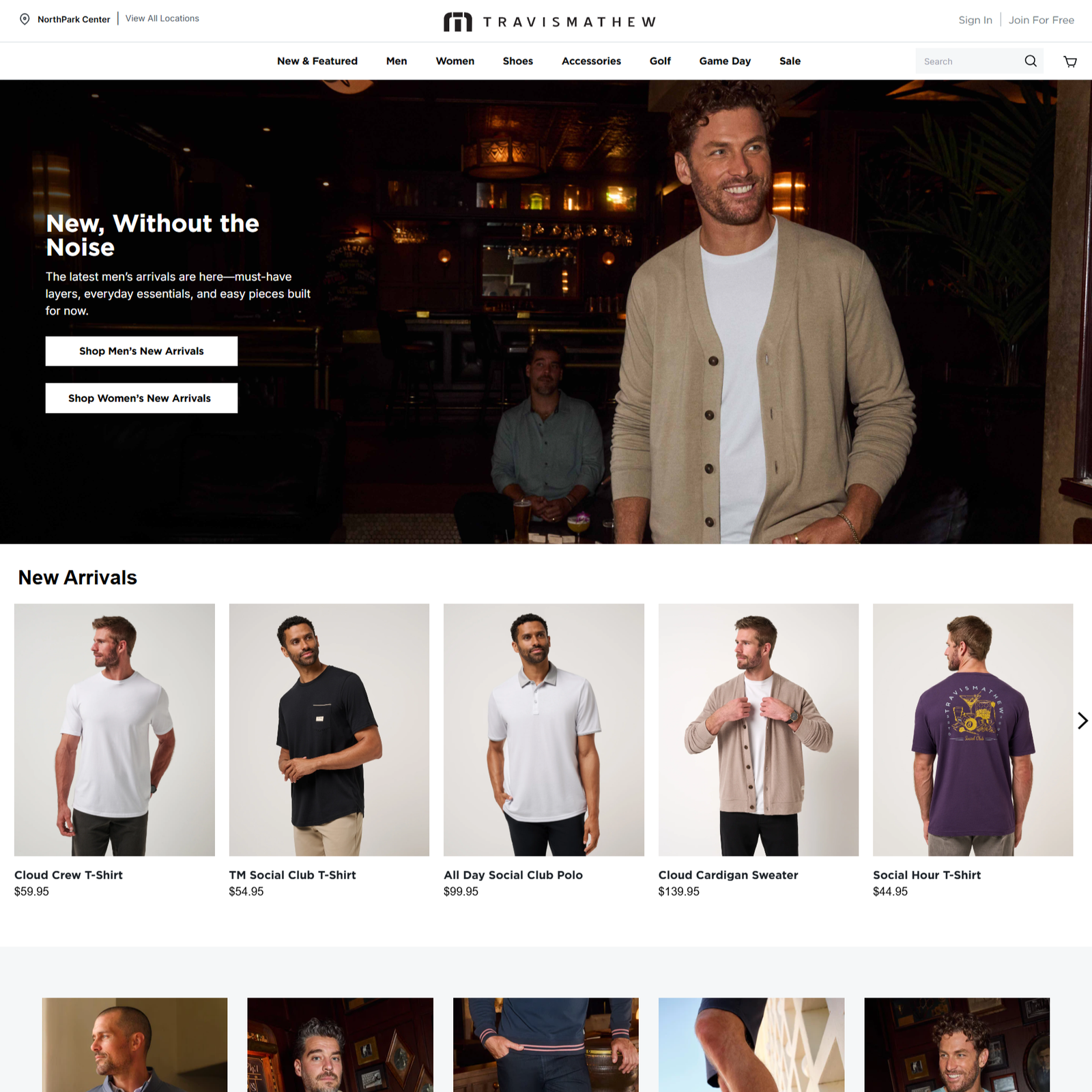The height and width of the screenshot is (1092, 1092).
Task: Click the View All Locations link
Action: [x=162, y=18]
